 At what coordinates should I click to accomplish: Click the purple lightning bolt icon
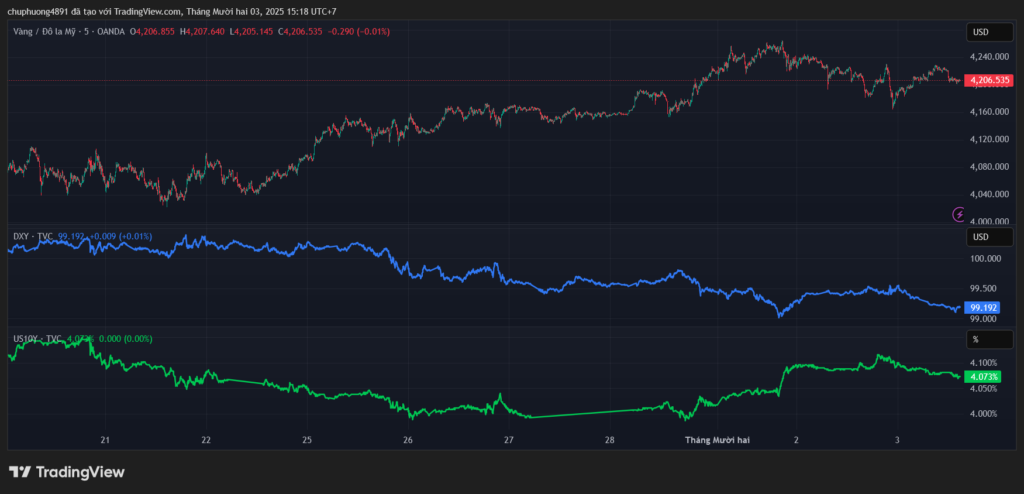959,213
